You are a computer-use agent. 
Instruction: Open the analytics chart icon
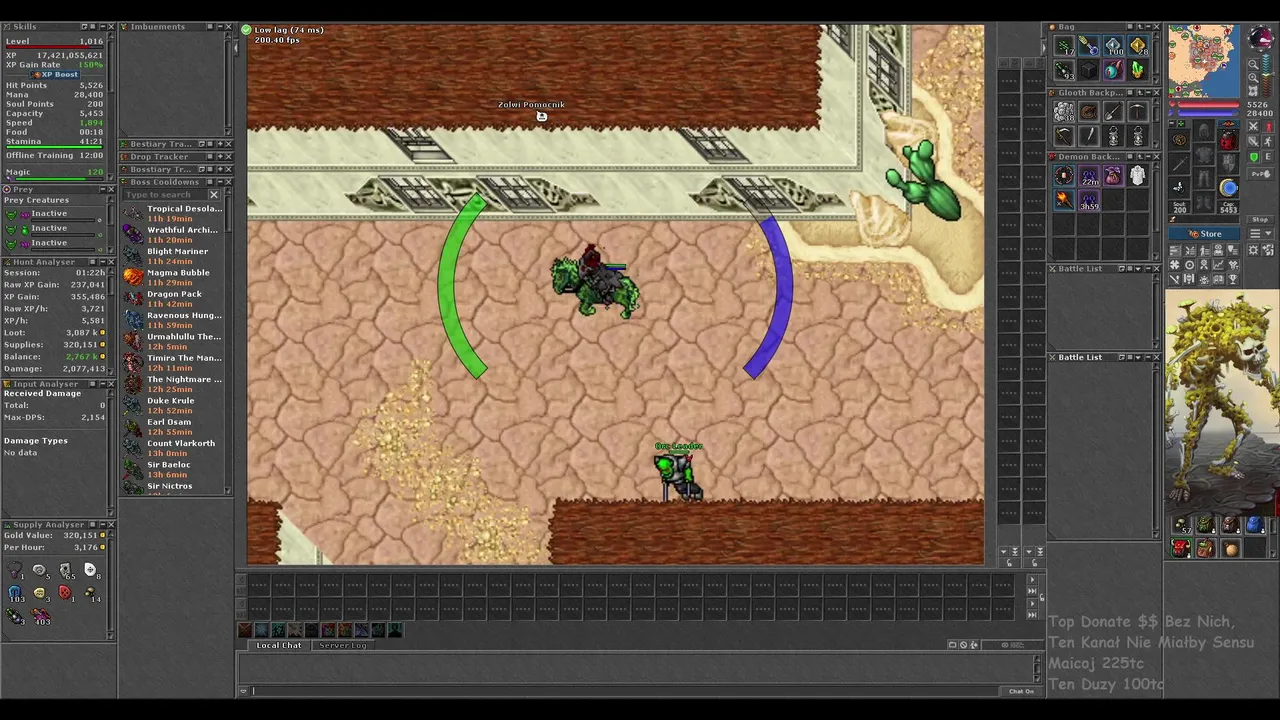(1218, 265)
